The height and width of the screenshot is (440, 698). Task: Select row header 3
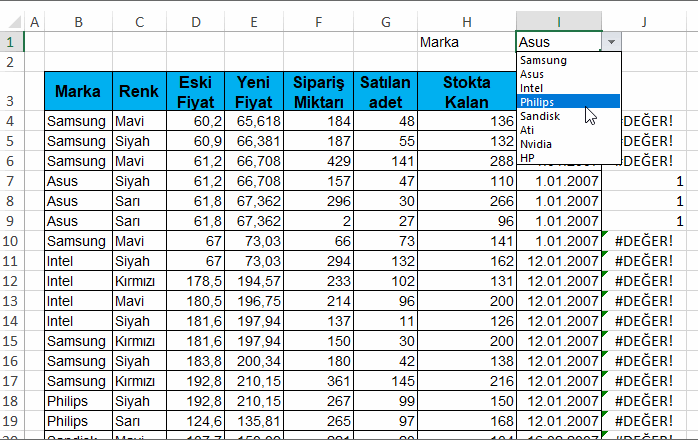point(10,91)
